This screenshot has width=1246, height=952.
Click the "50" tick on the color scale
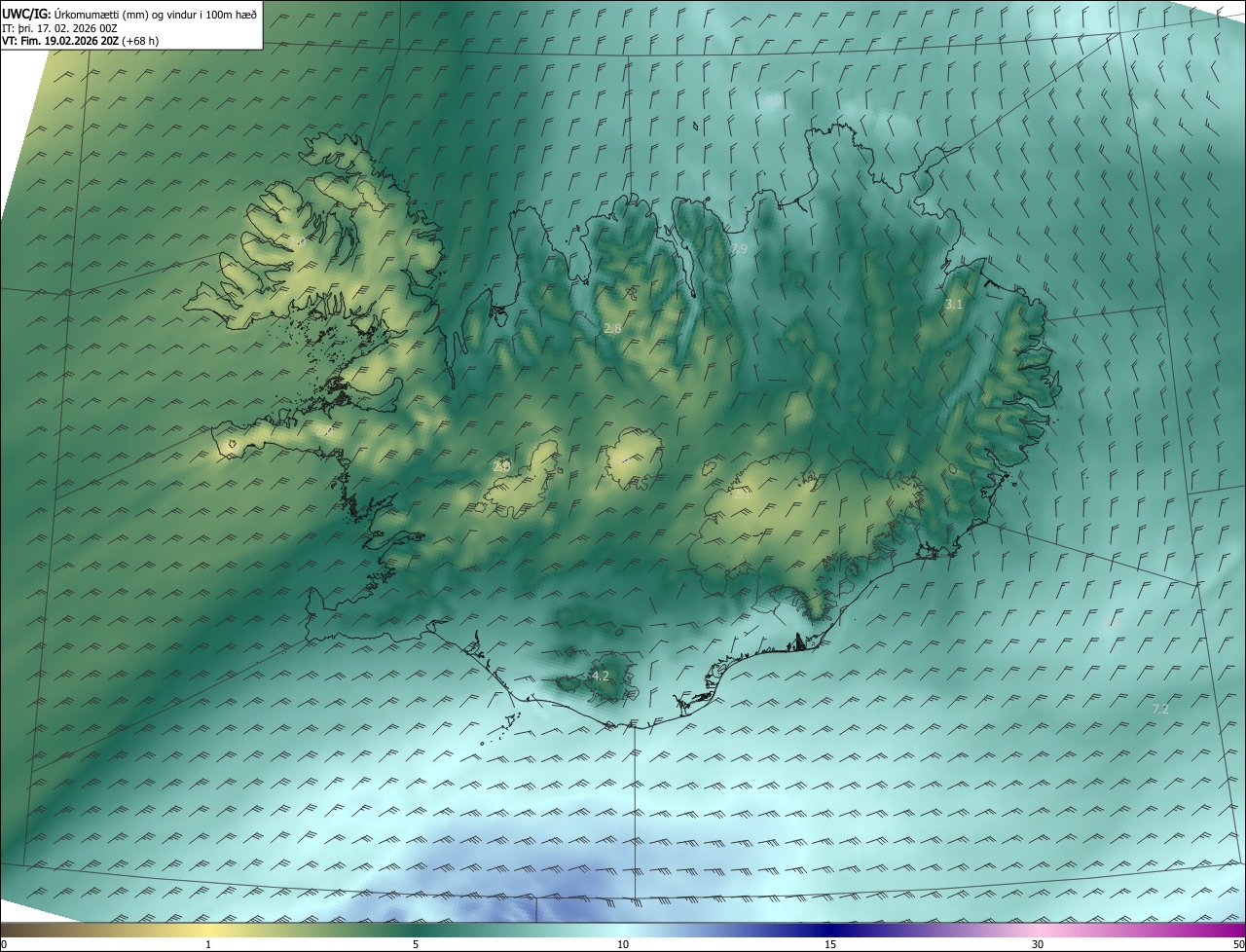click(1238, 945)
